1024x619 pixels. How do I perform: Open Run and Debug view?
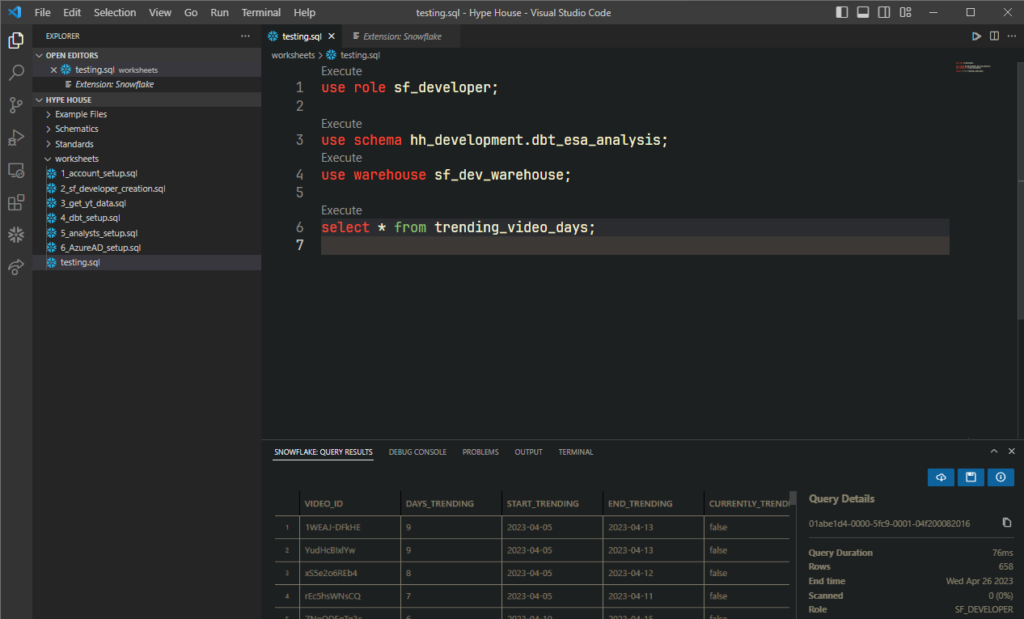(x=16, y=138)
